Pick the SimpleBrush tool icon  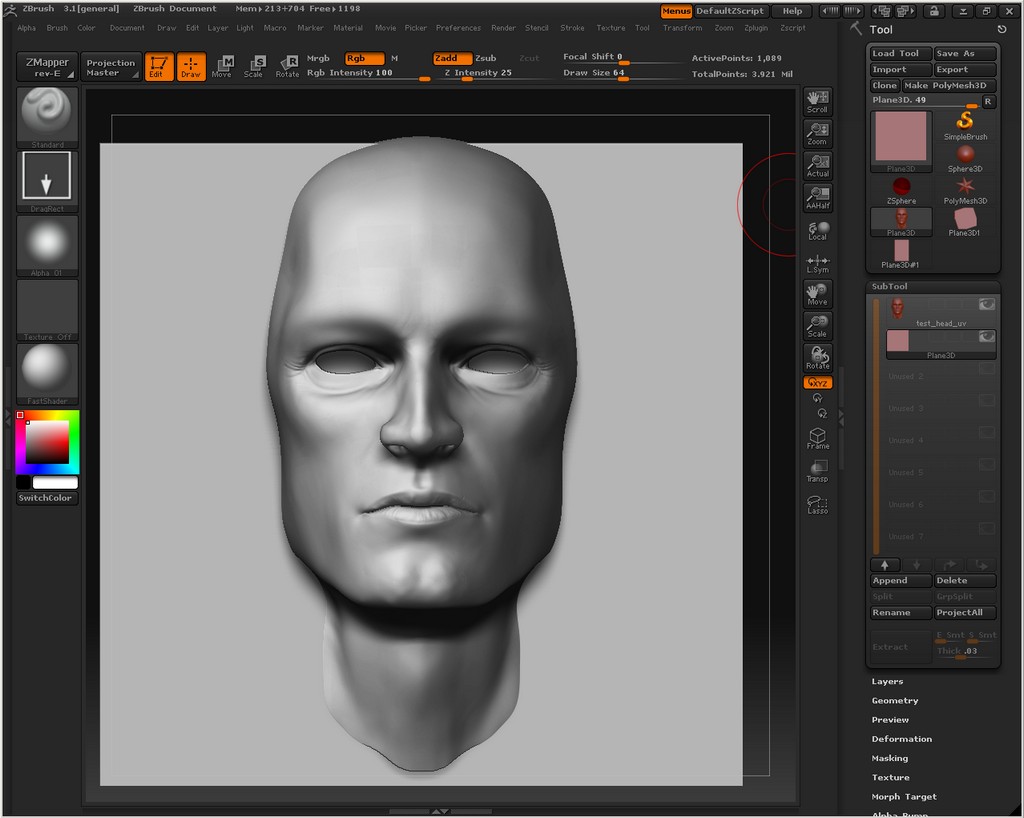(965, 123)
